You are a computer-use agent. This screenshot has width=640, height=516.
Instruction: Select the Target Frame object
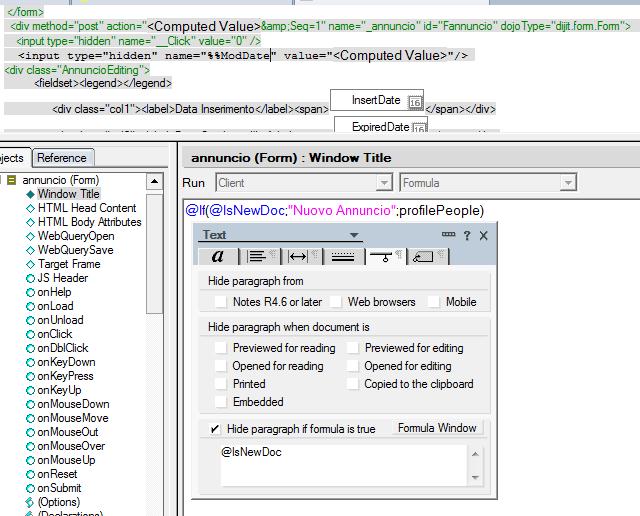(69, 264)
